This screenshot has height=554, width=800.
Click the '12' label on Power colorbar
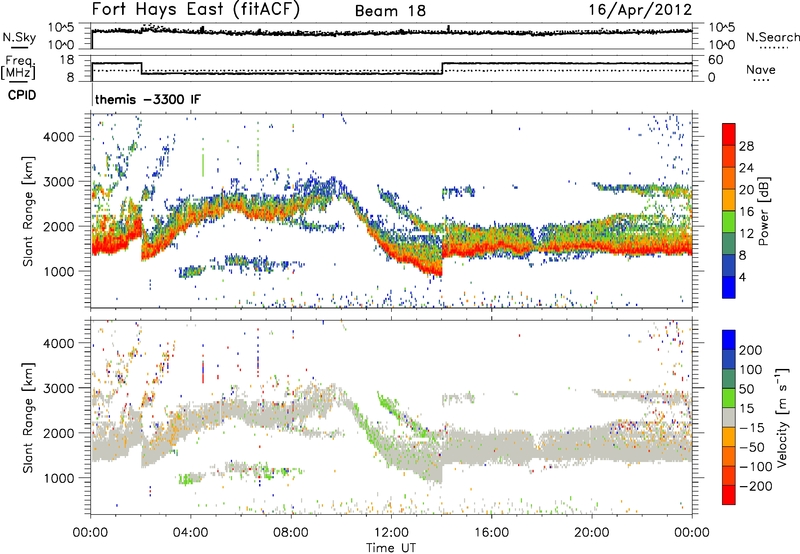point(746,234)
